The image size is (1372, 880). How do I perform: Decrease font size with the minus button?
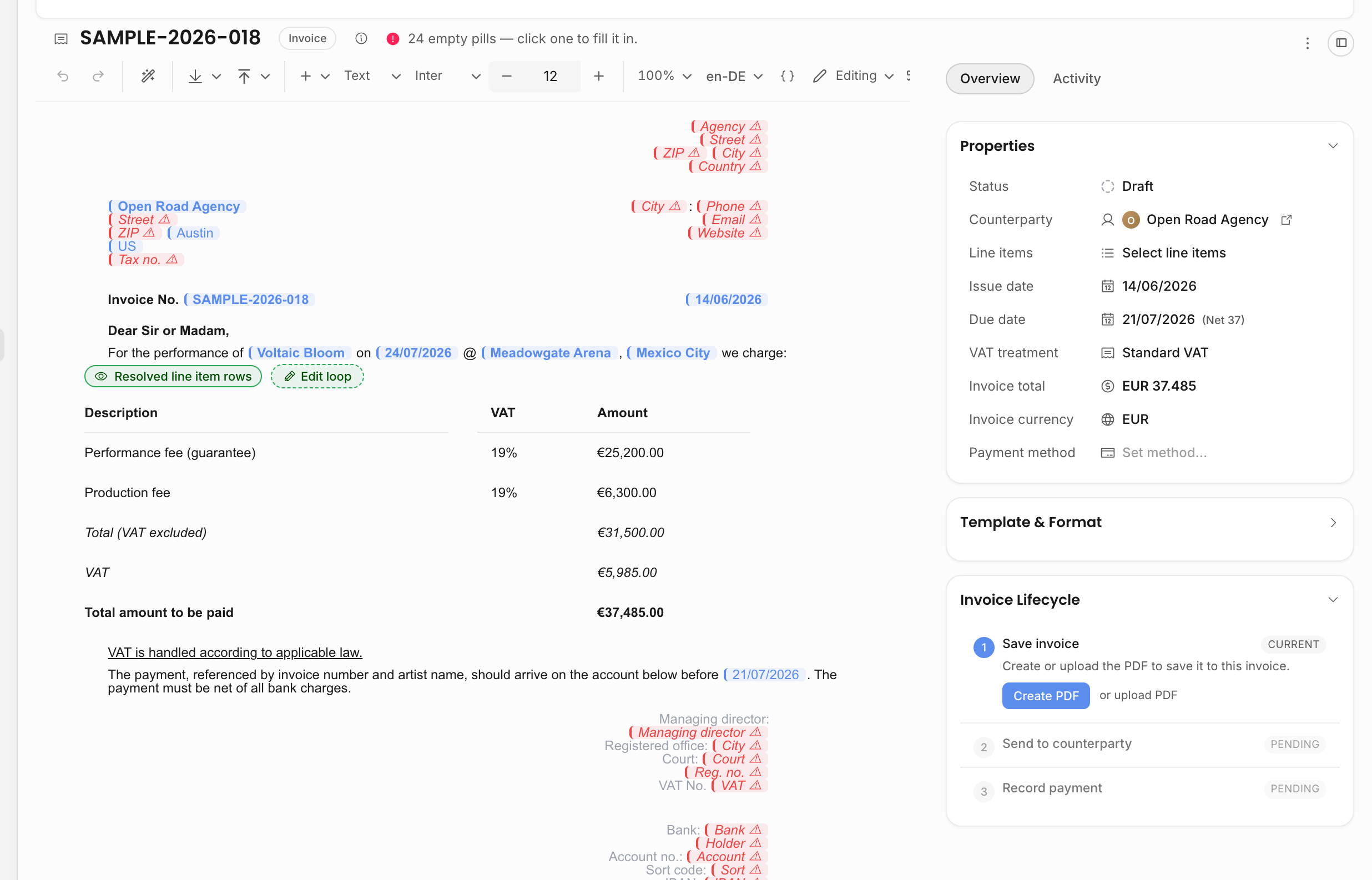point(506,76)
